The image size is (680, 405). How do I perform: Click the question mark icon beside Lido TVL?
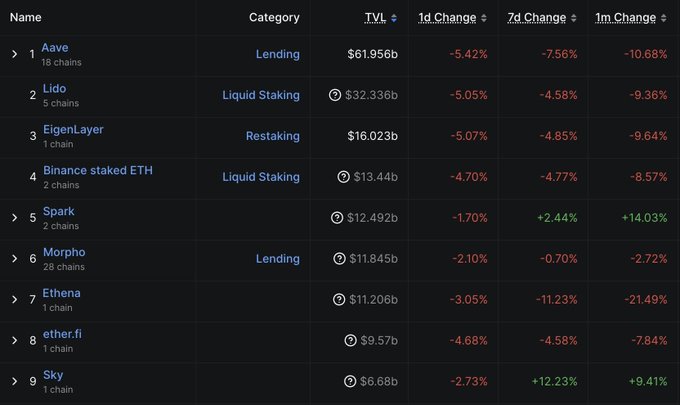[335, 95]
